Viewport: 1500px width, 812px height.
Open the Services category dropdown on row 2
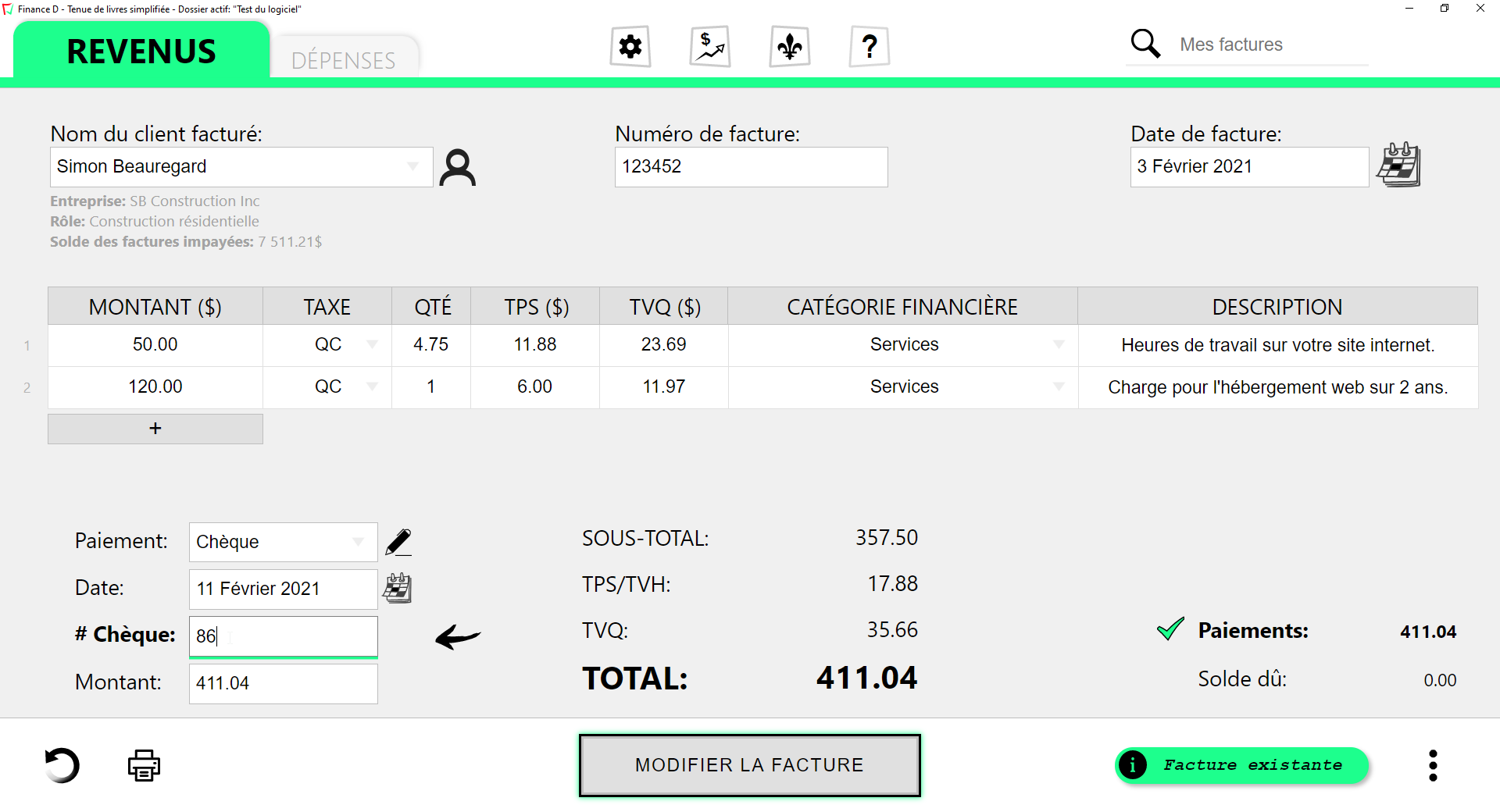[x=1059, y=386]
